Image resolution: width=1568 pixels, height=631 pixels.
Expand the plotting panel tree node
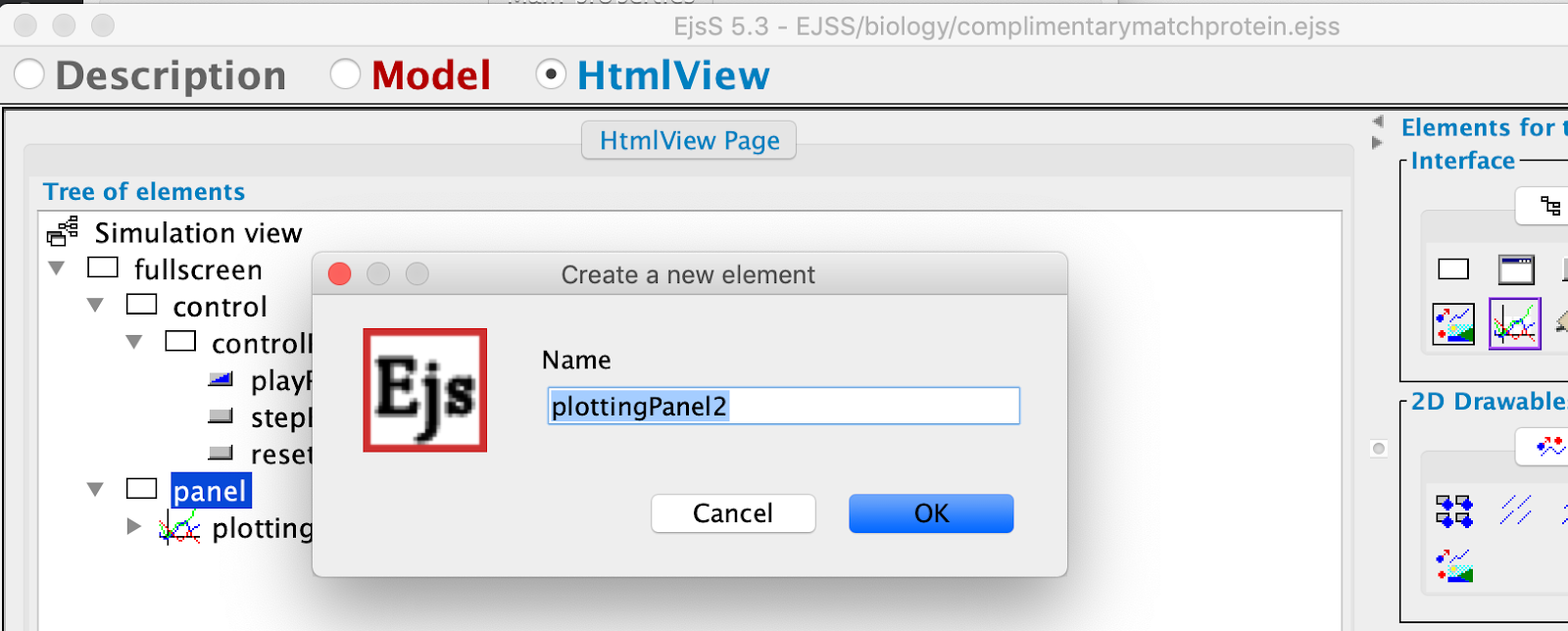(134, 527)
